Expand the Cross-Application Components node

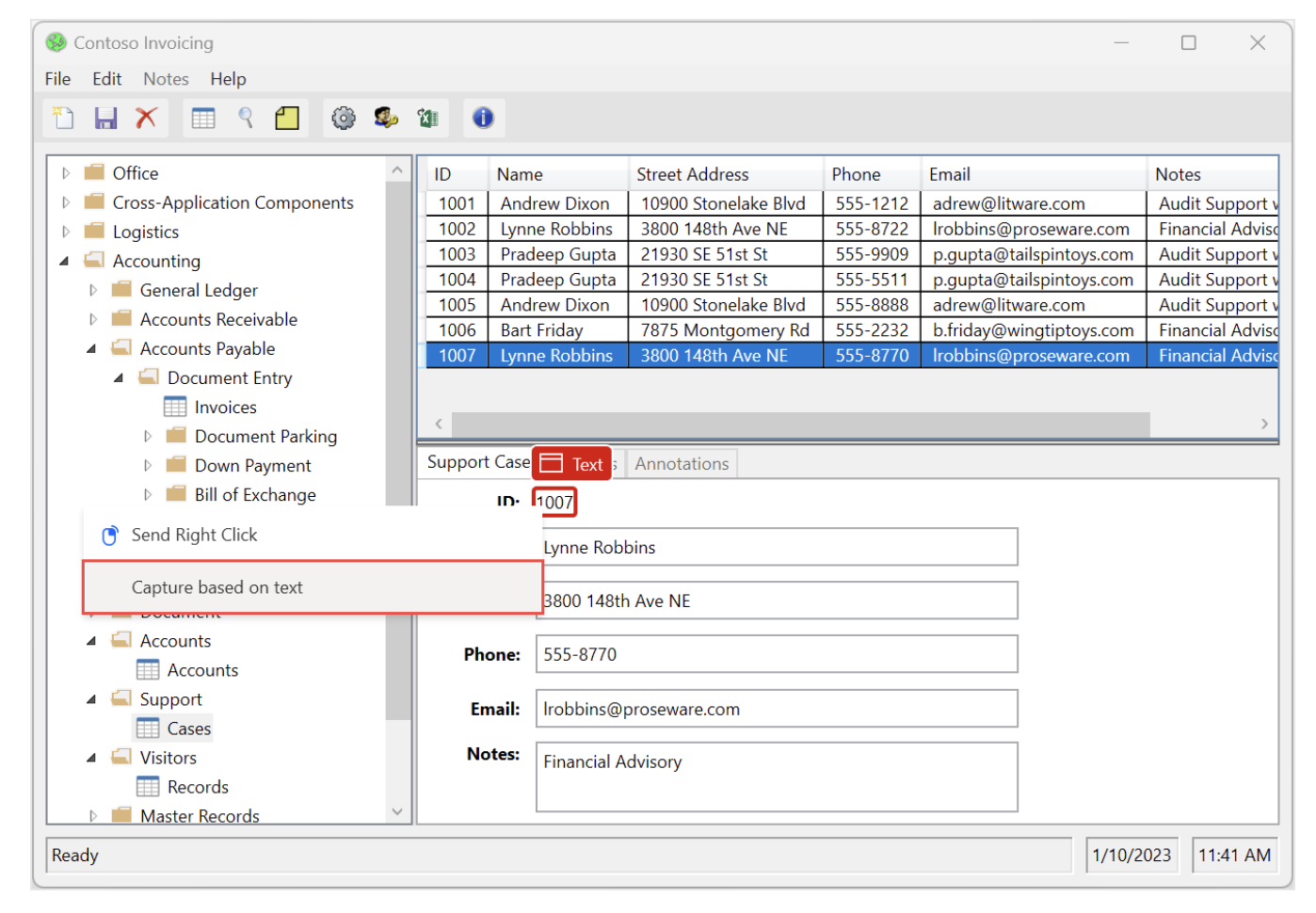[65, 202]
